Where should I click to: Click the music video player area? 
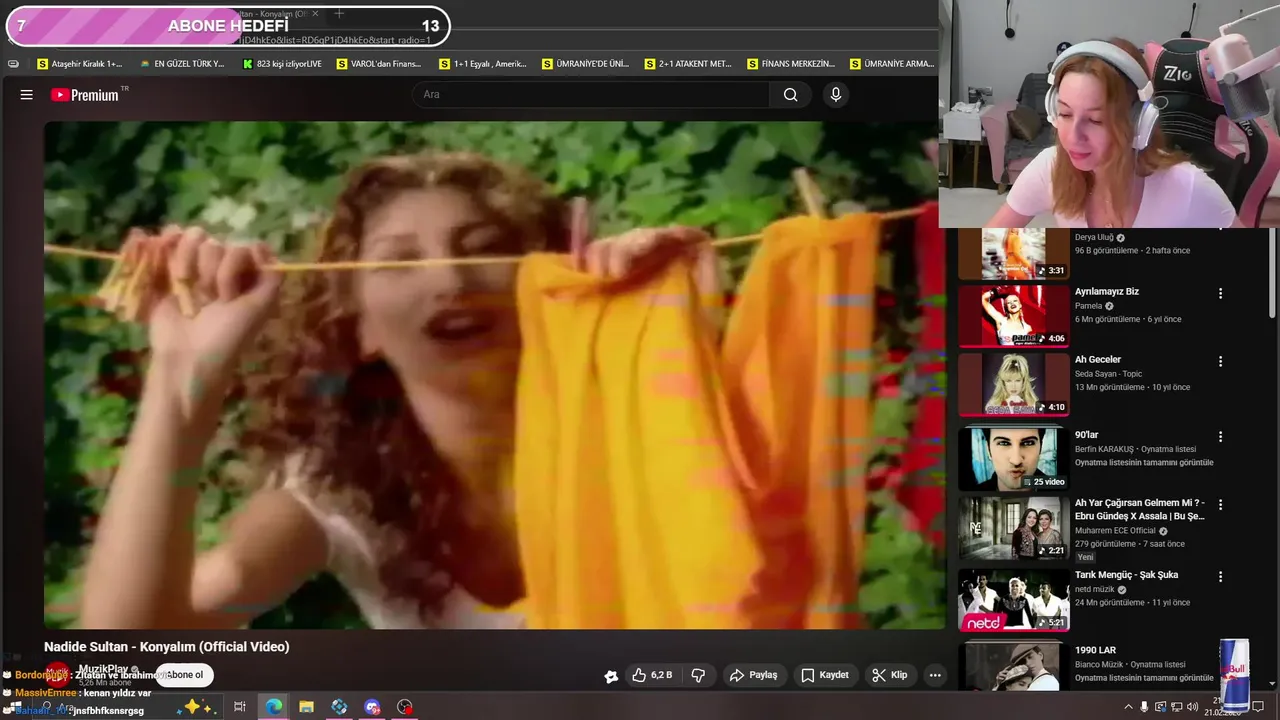tap(494, 375)
